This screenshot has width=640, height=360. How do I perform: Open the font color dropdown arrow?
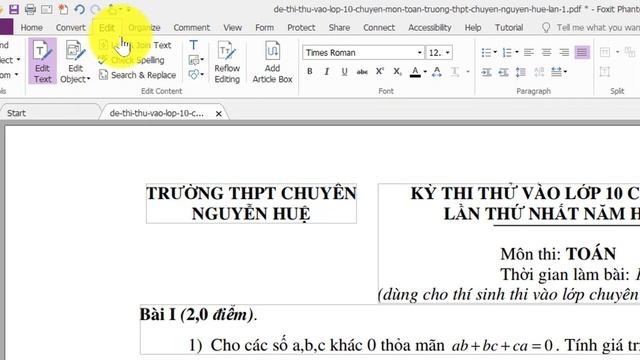[x=425, y=72]
